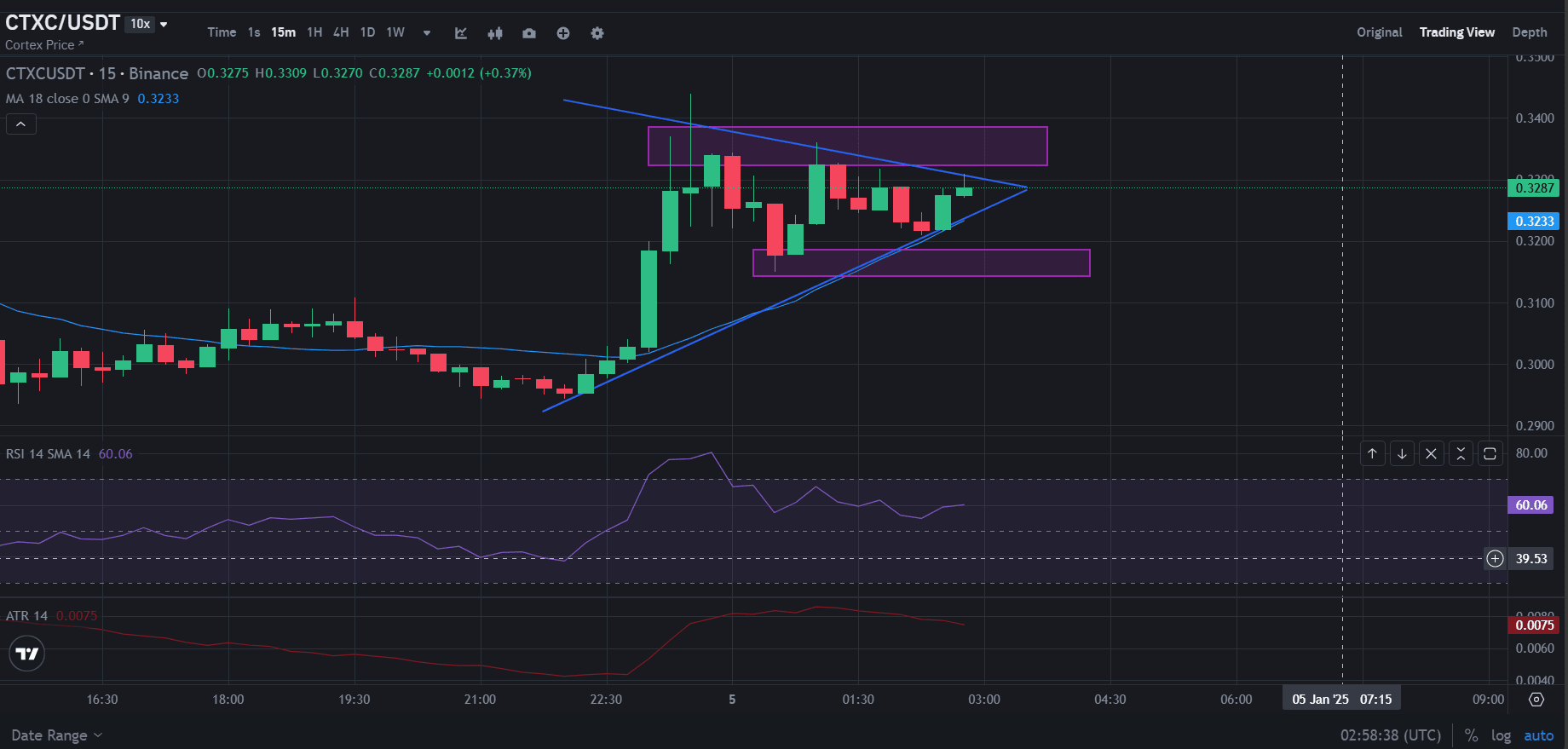The height and width of the screenshot is (749, 1568).
Task: Select the 15m interval
Action: tap(283, 32)
